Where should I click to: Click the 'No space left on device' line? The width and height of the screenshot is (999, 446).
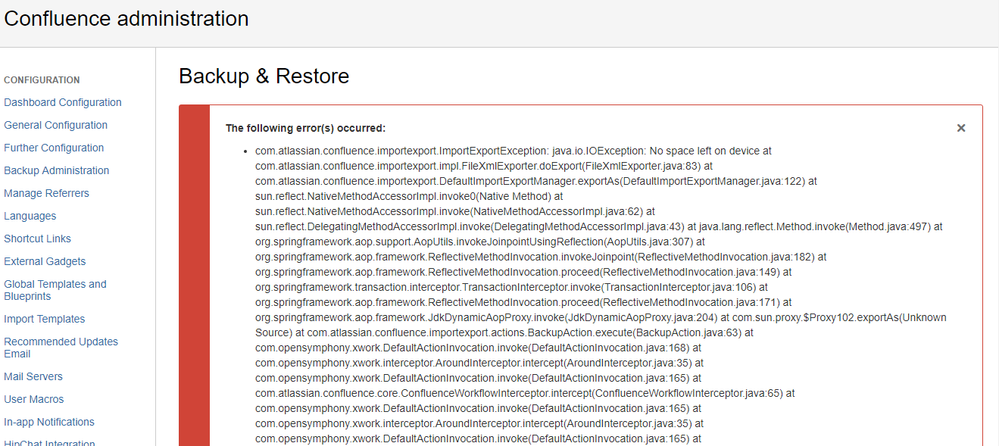514,151
